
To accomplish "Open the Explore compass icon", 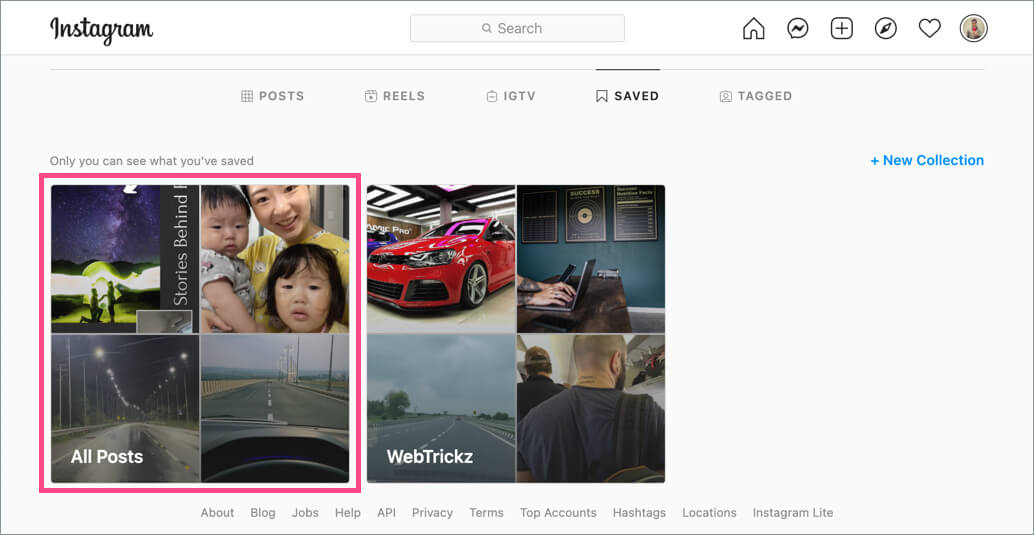I will click(x=886, y=28).
